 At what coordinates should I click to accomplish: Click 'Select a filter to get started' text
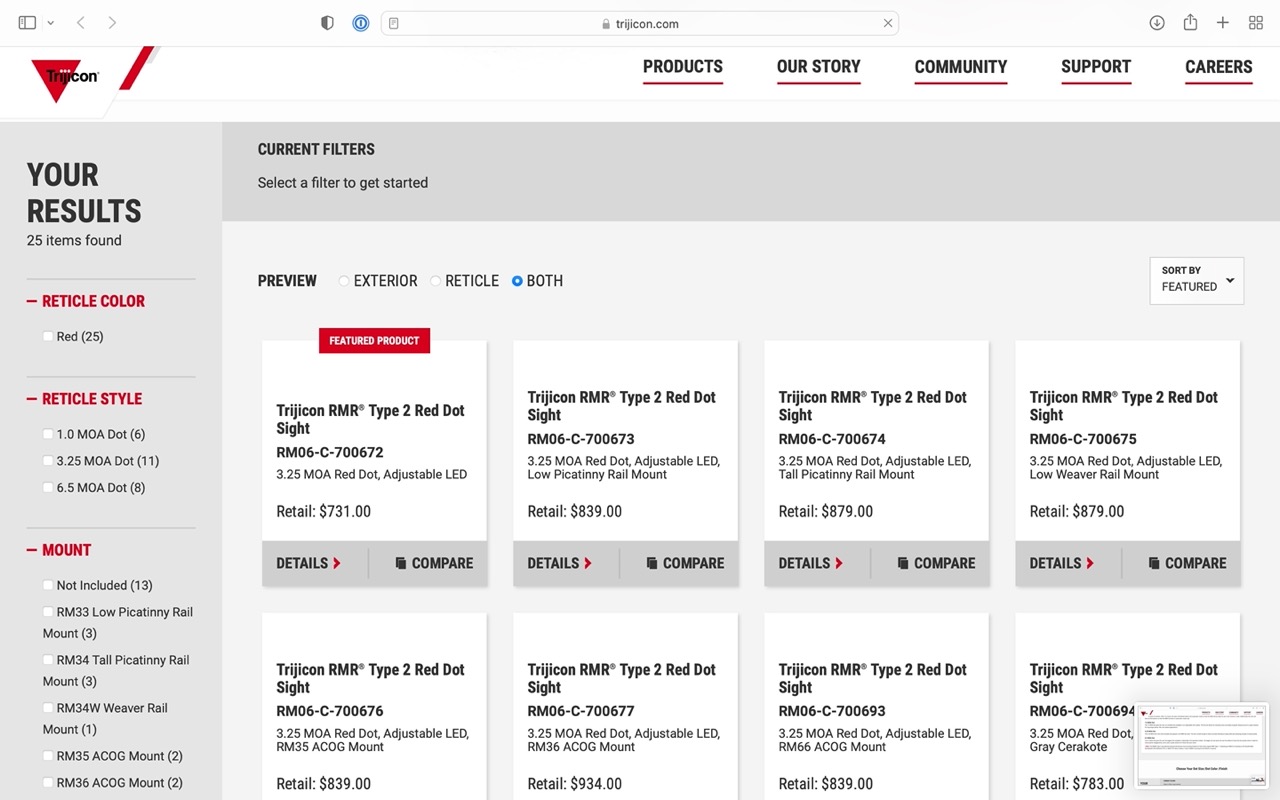click(343, 183)
